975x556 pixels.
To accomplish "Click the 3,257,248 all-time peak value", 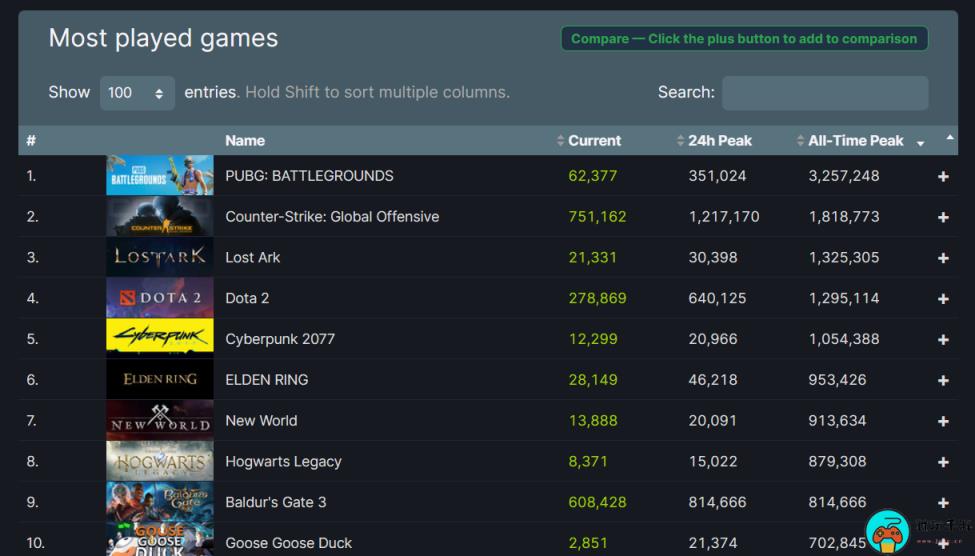I will 844,176.
